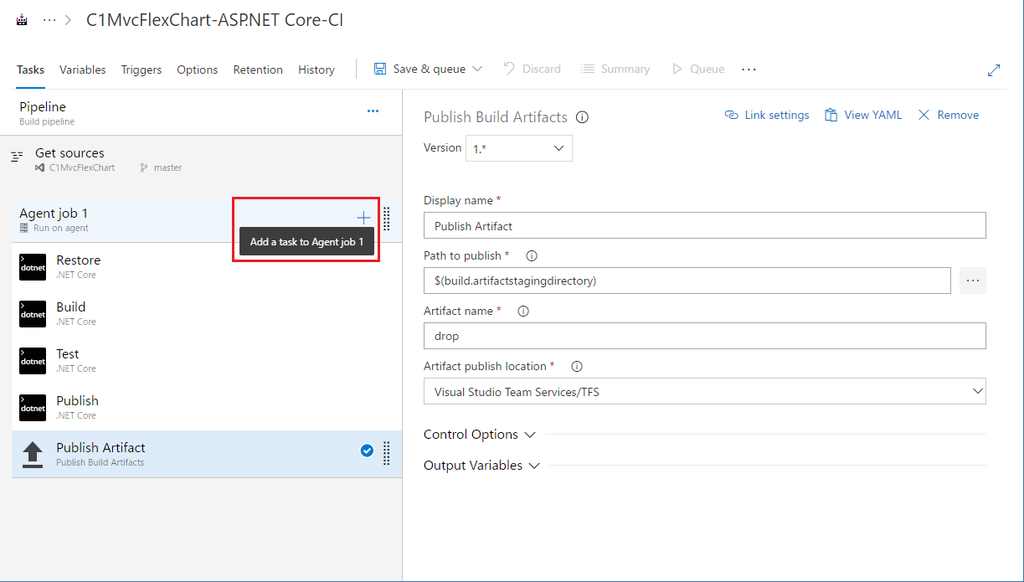Select the Test .NET Core task
Screen dimensions: 1024x582
tap(206, 361)
